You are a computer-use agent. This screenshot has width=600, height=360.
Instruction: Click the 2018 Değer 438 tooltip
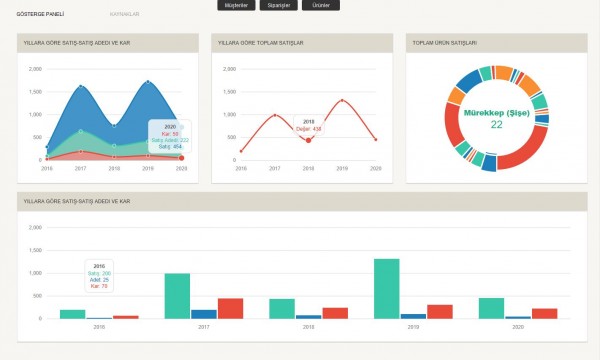click(x=309, y=125)
